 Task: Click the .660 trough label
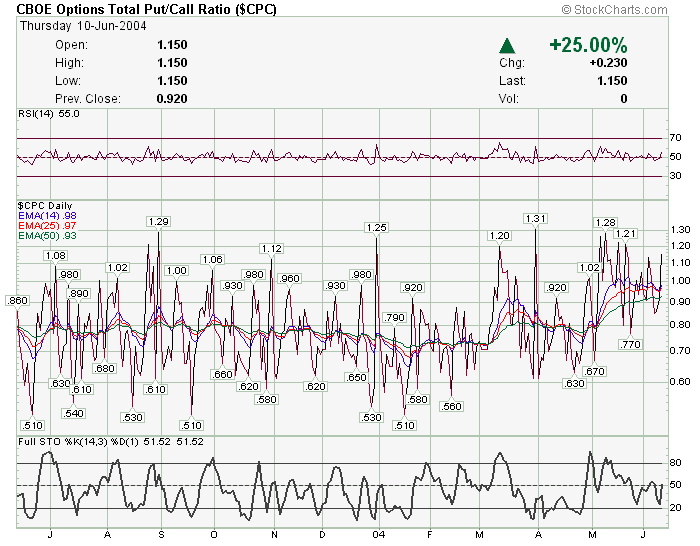tap(222, 375)
